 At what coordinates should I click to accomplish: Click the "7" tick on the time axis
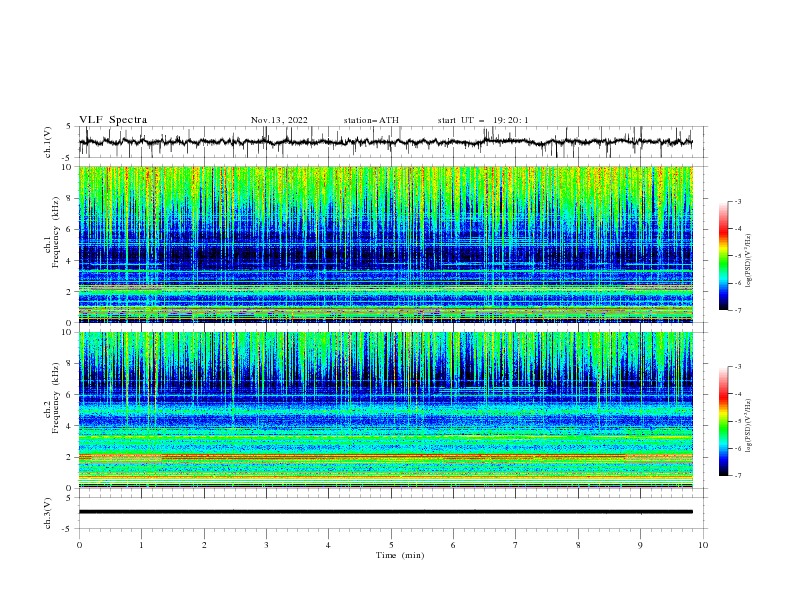click(516, 545)
